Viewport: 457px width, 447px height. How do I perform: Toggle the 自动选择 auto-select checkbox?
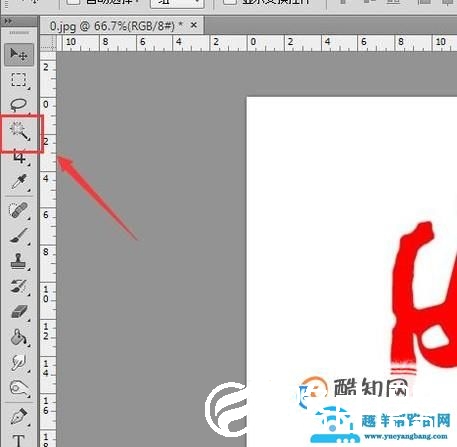click(73, 1)
